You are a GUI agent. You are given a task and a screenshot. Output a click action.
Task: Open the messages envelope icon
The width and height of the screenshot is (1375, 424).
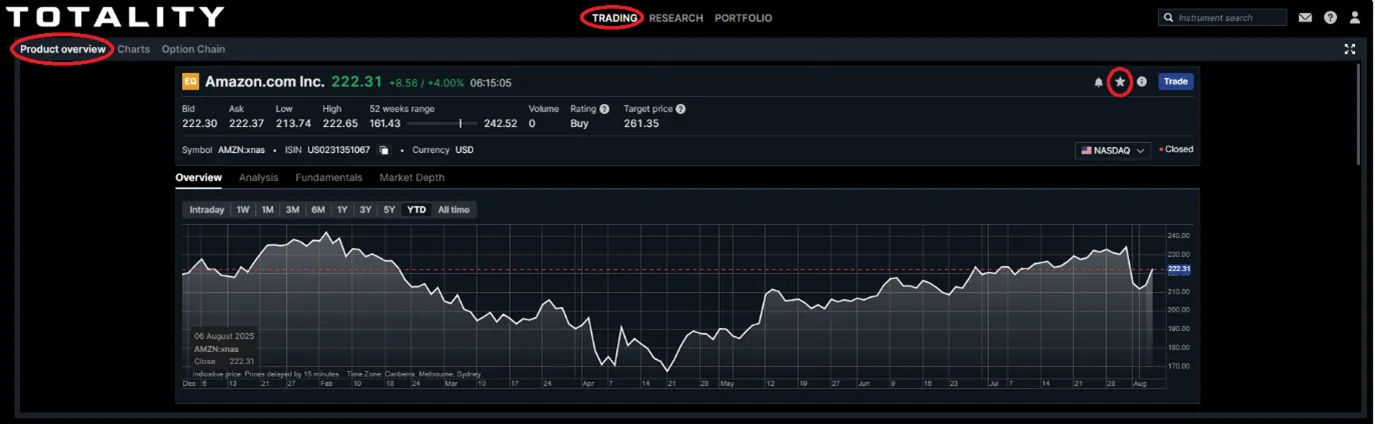pyautogui.click(x=1305, y=18)
